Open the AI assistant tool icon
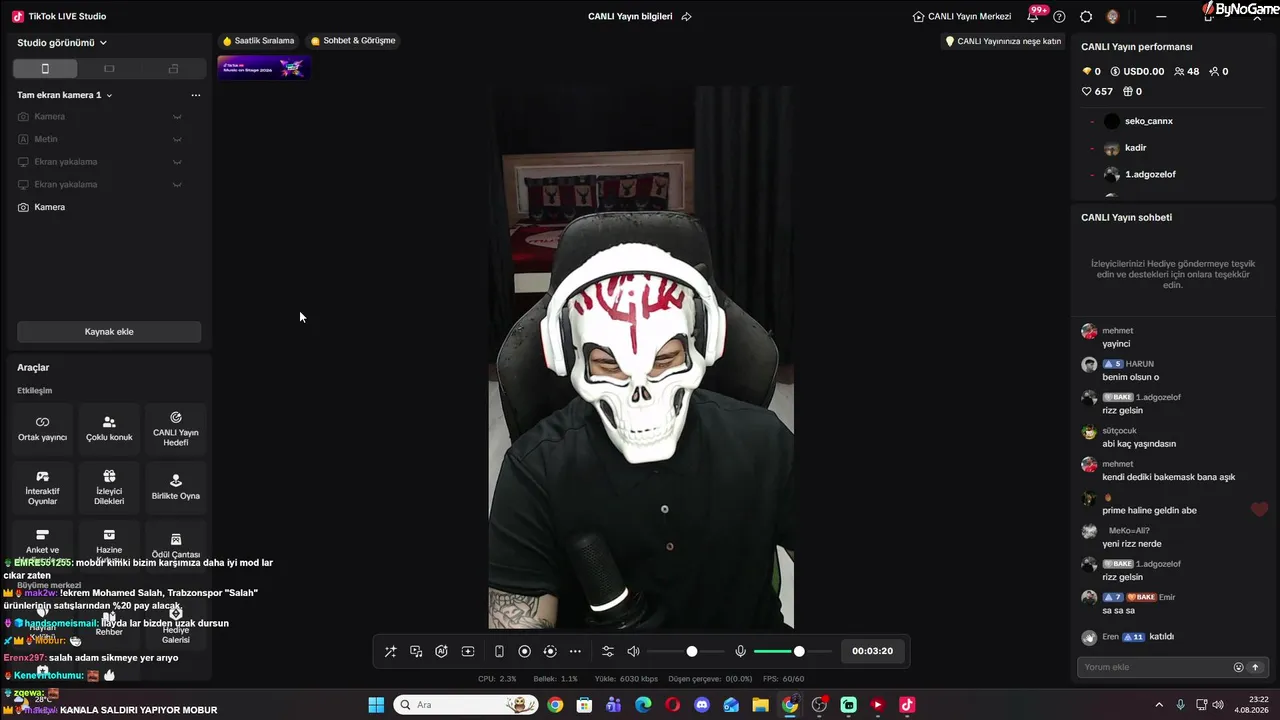The width and height of the screenshot is (1280, 720). pyautogui.click(x=441, y=651)
